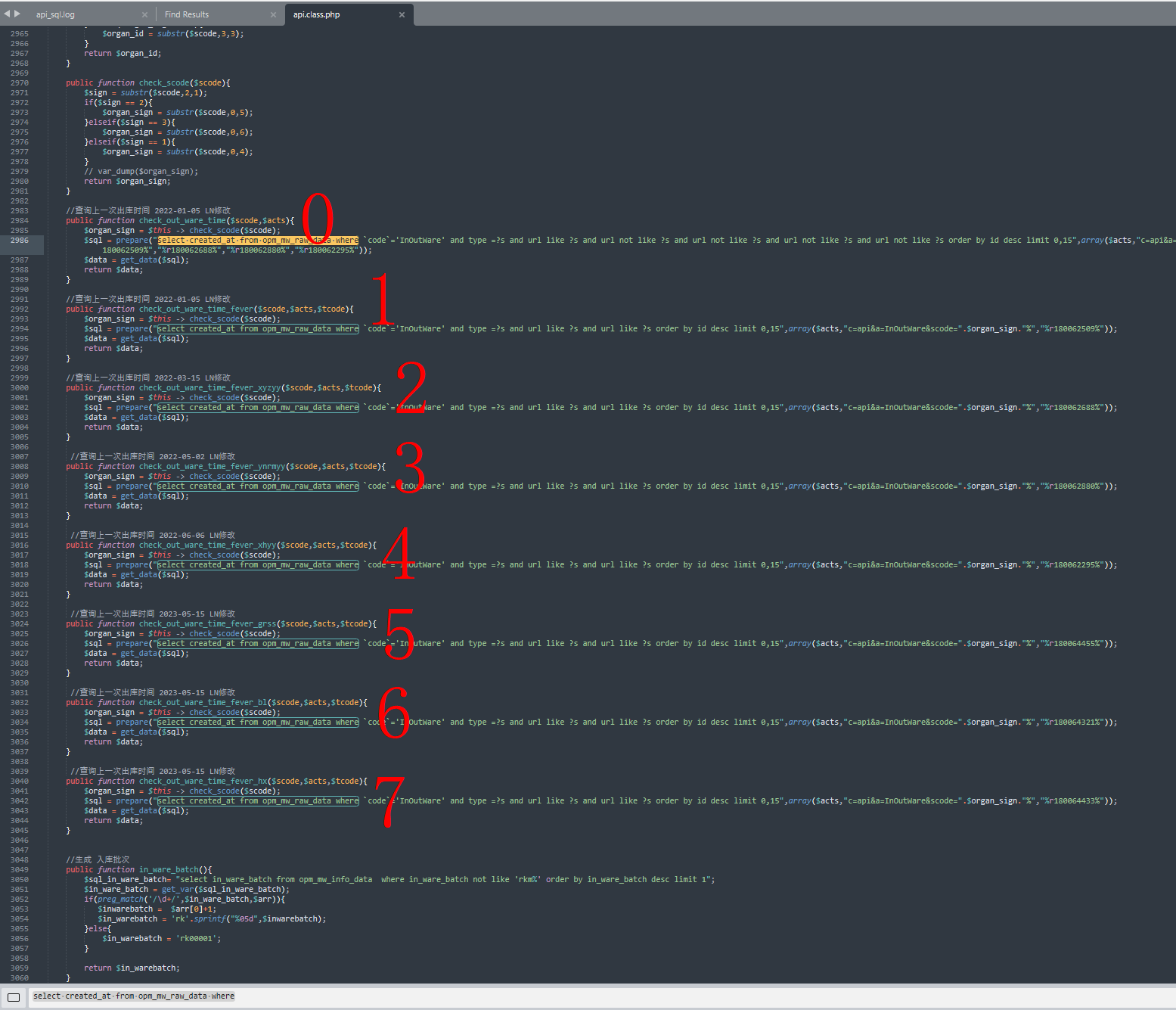Click the next tab right arrow
1176x1010 pixels.
pos(17,14)
